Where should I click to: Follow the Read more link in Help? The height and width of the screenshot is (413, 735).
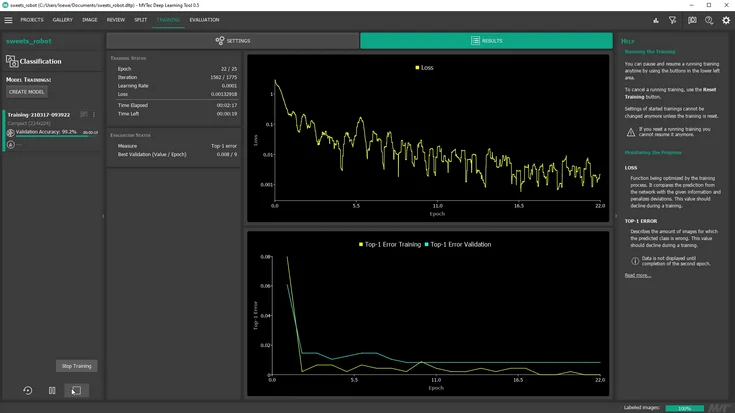[637, 275]
